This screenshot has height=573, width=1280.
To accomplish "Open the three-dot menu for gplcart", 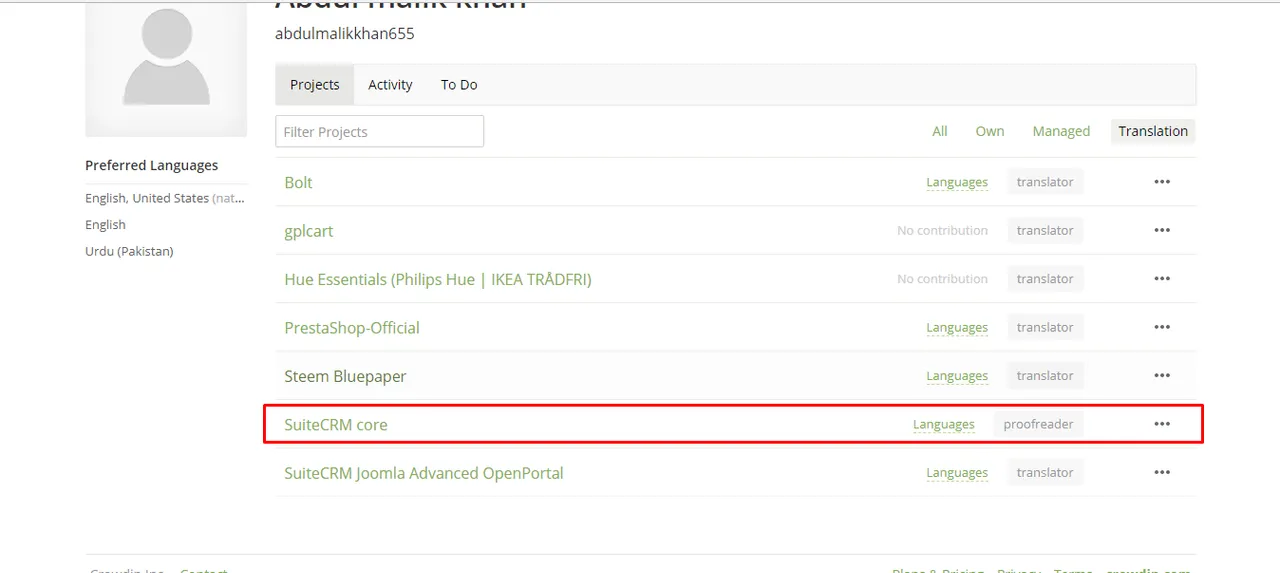I will point(1162,230).
